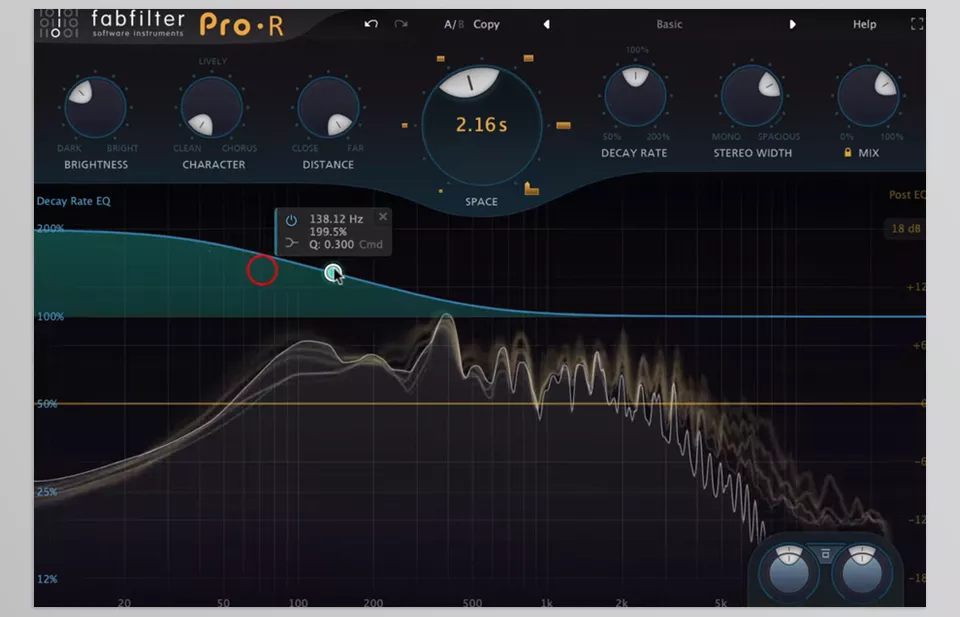The width and height of the screenshot is (960, 617).
Task: Toggle the Mix lock icon
Action: (847, 152)
